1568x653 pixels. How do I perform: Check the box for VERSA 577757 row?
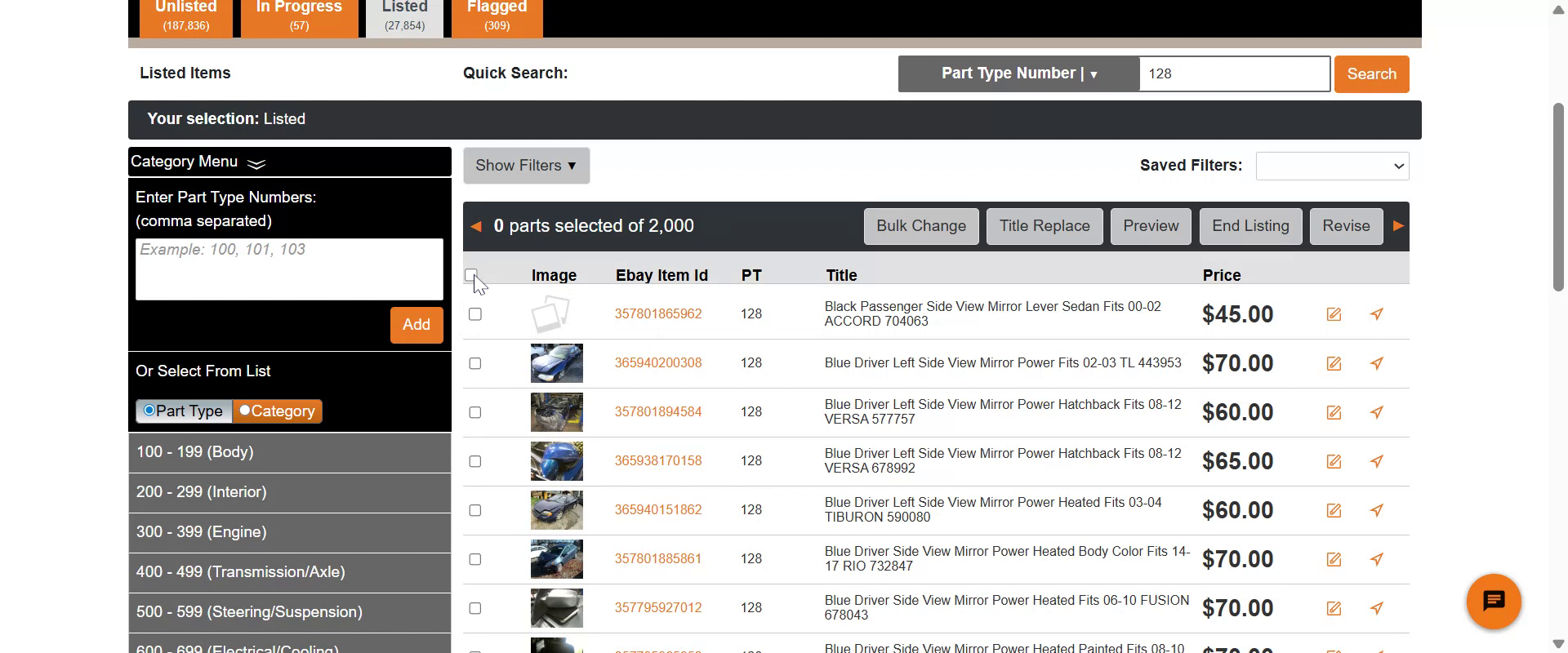[x=475, y=412]
